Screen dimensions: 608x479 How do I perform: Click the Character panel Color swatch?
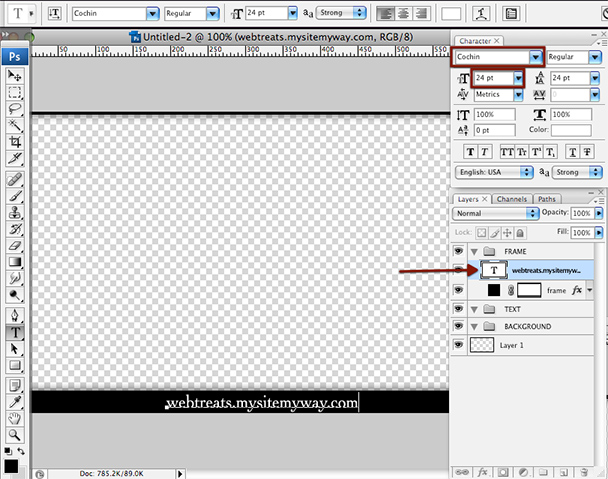[571, 130]
